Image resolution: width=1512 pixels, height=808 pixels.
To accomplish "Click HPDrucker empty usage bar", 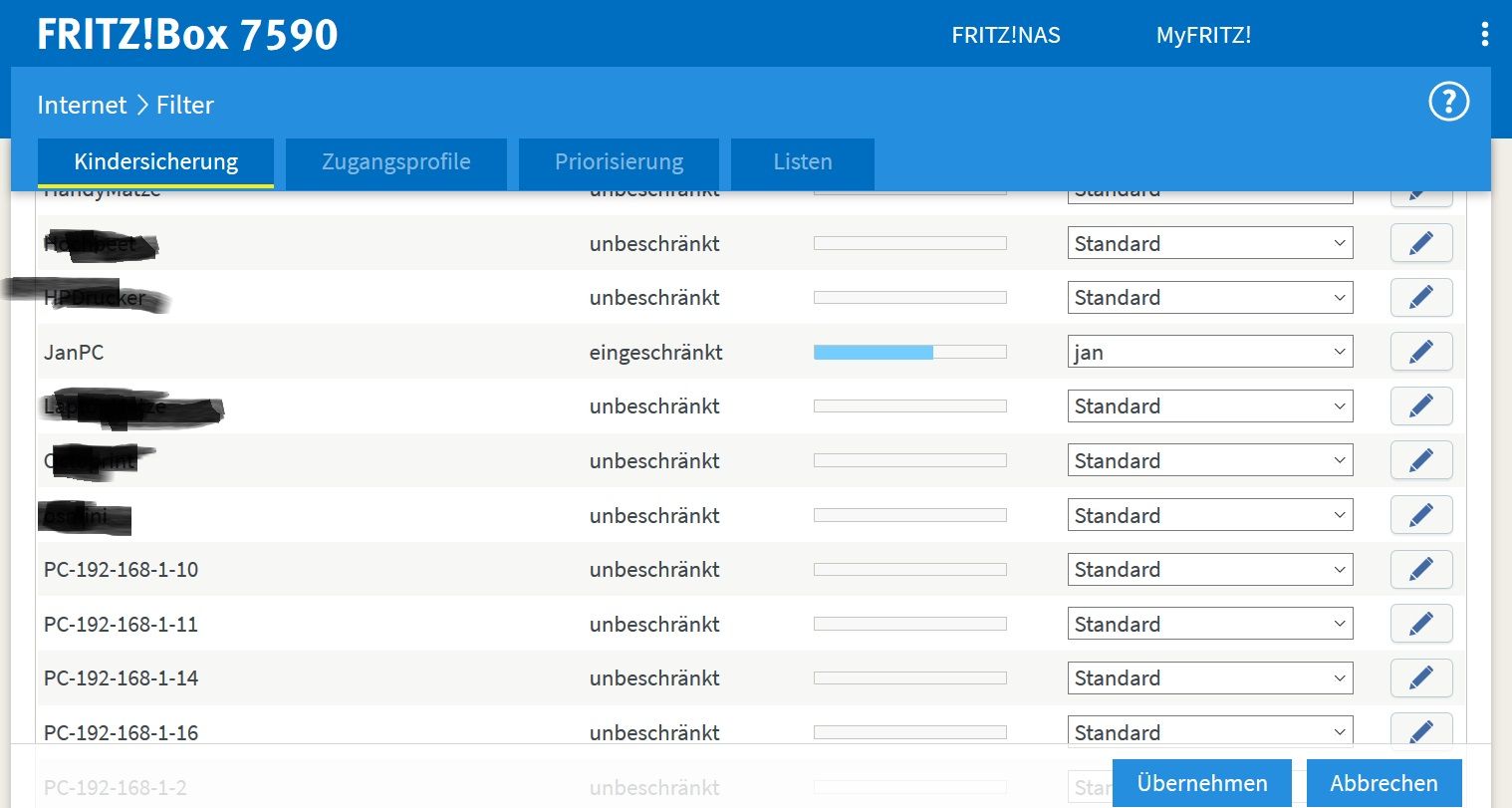I will coord(910,297).
